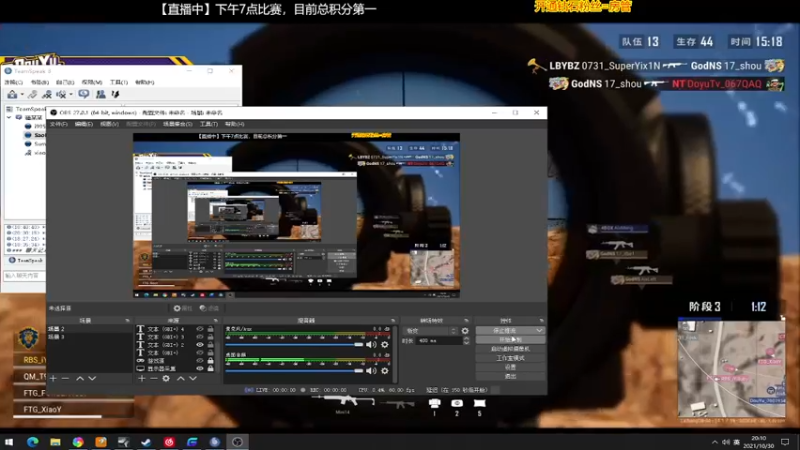The width and height of the screenshot is (800, 450).
Task: Toggle lock on 文本 (GDI+) 2 source
Action: click(x=210, y=345)
